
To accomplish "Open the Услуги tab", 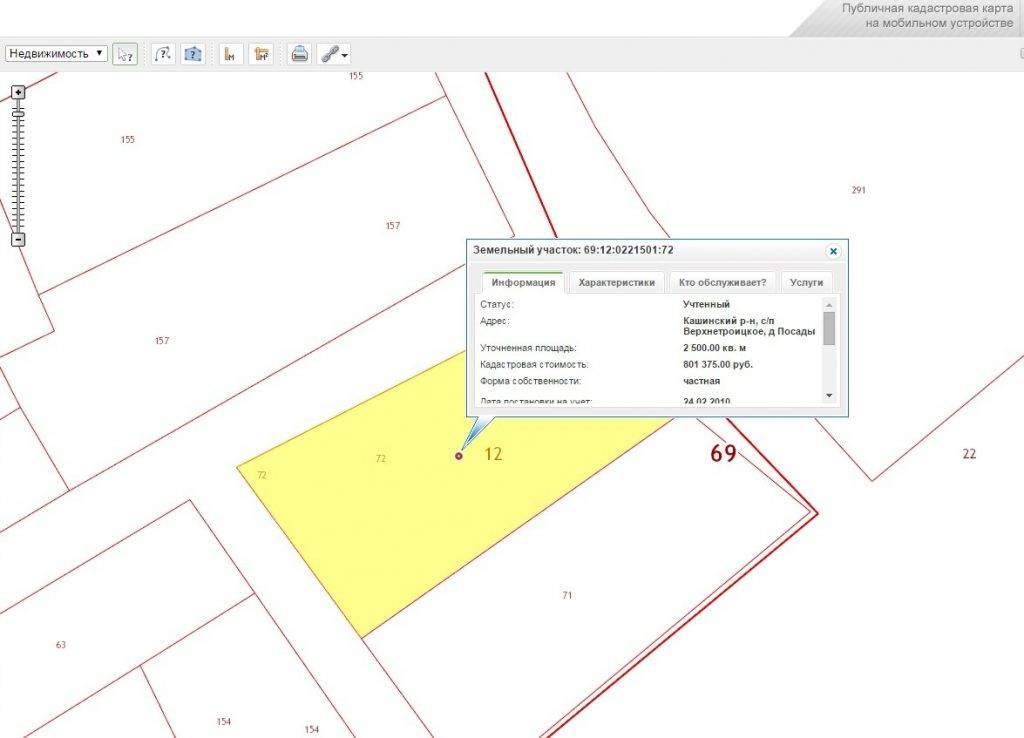I will (806, 283).
